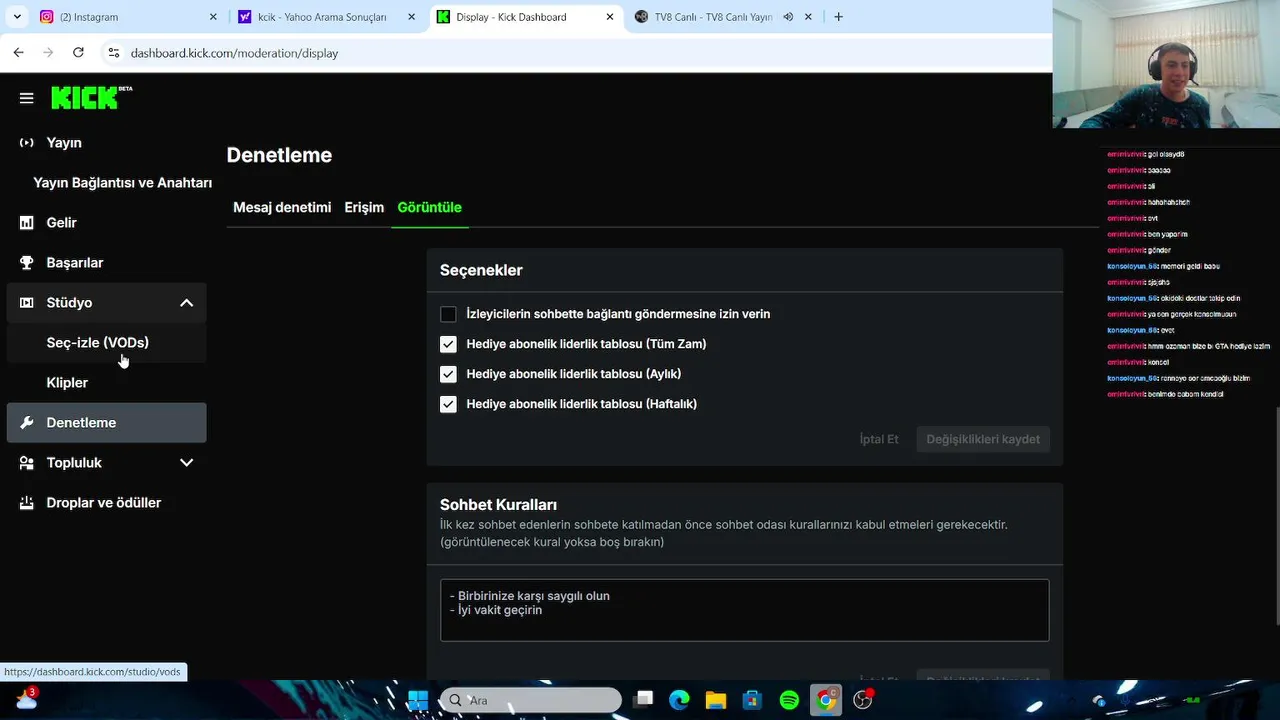Click the Droplar ve ödüller gift icon
This screenshot has height=720, width=1280.
point(27,503)
